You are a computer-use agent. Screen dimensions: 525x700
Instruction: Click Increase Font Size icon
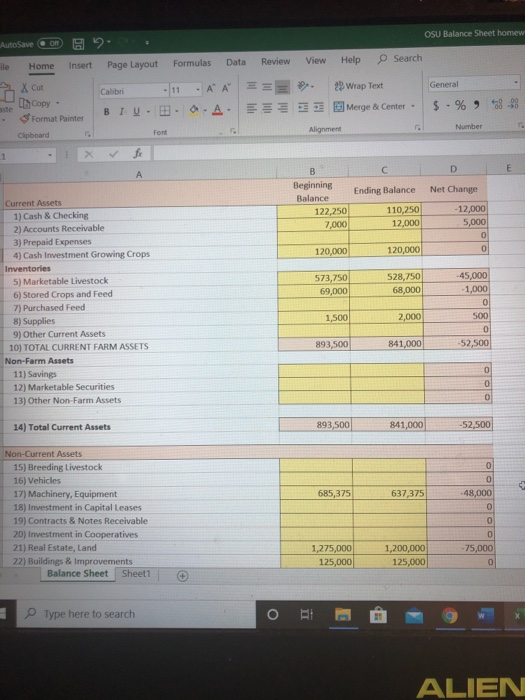[210, 89]
